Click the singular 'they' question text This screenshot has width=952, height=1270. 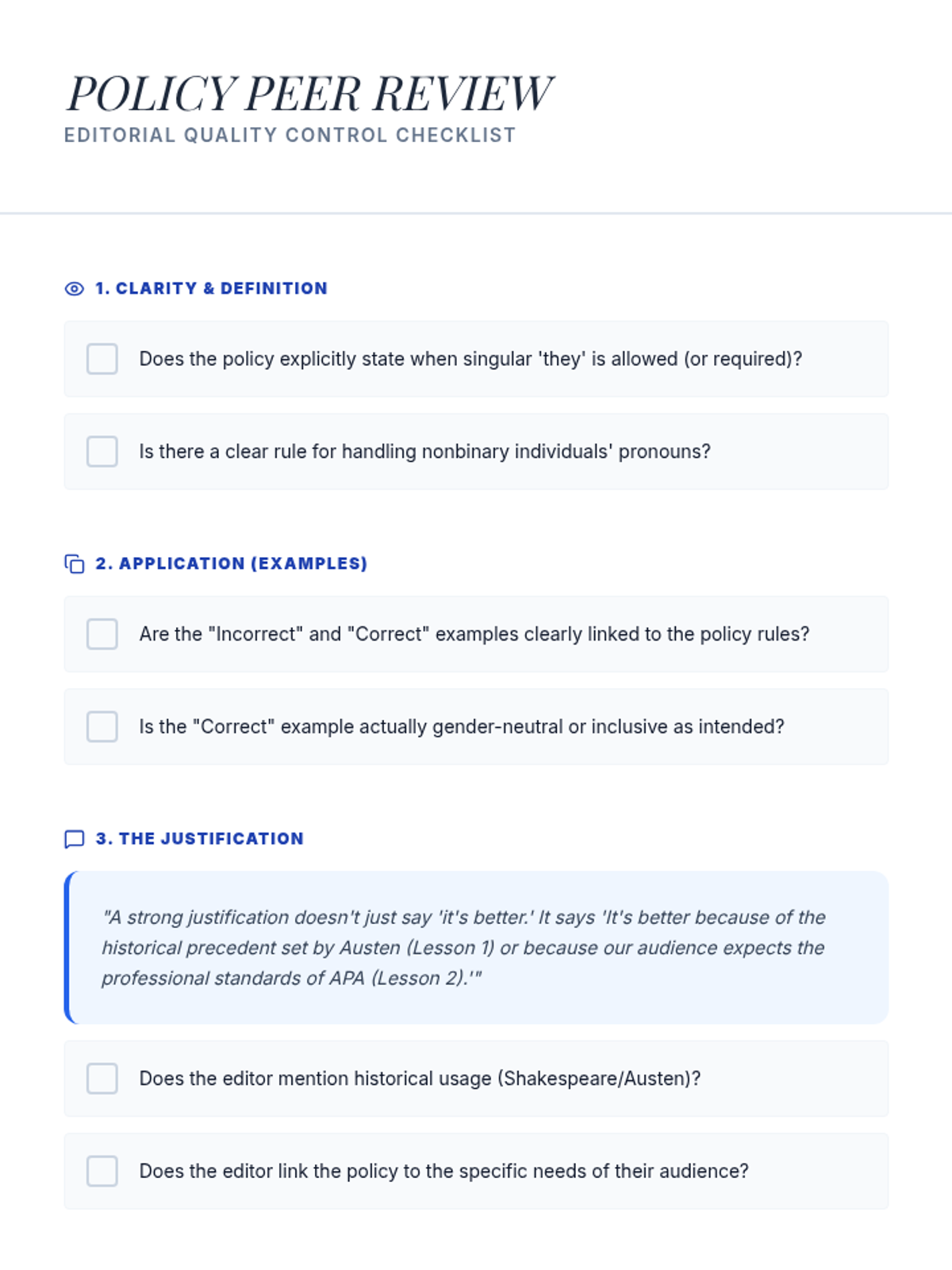tap(470, 359)
